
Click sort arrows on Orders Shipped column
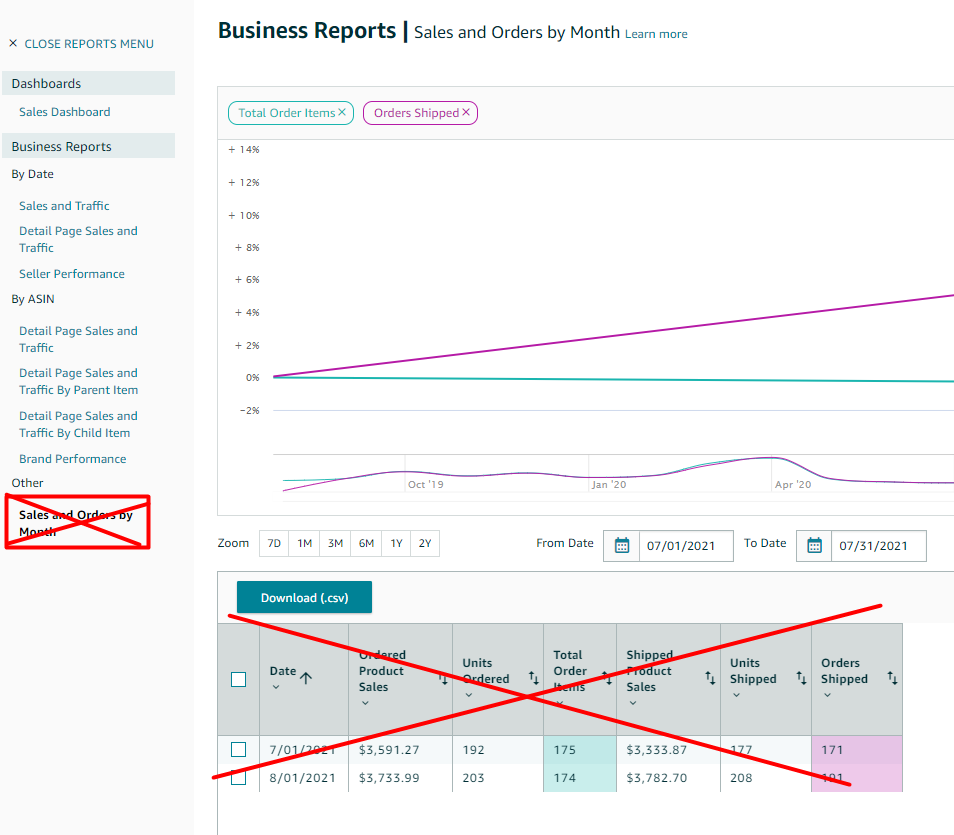(892, 678)
